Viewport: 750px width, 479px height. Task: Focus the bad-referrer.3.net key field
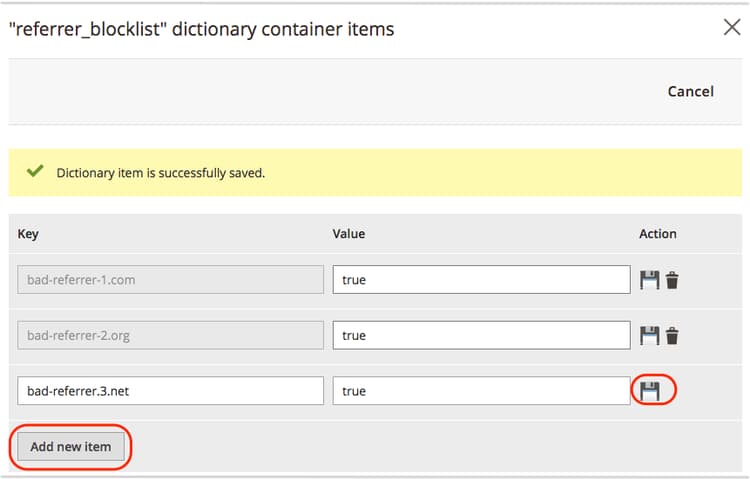(x=170, y=391)
